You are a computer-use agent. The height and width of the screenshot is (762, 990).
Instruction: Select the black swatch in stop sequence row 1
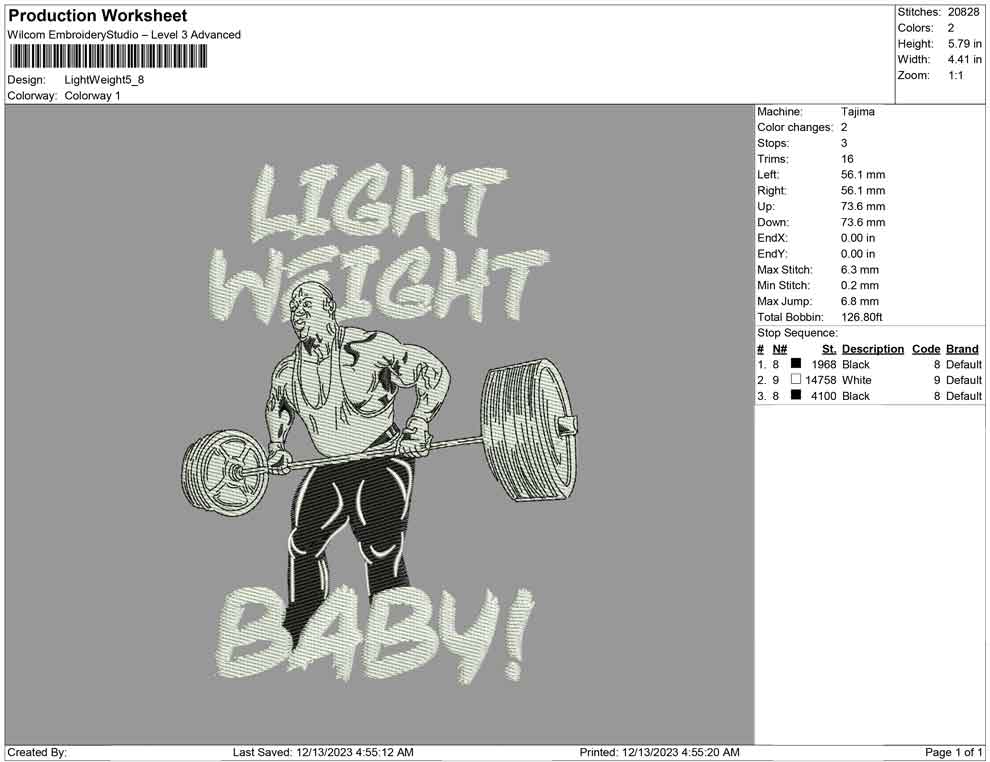(x=794, y=364)
